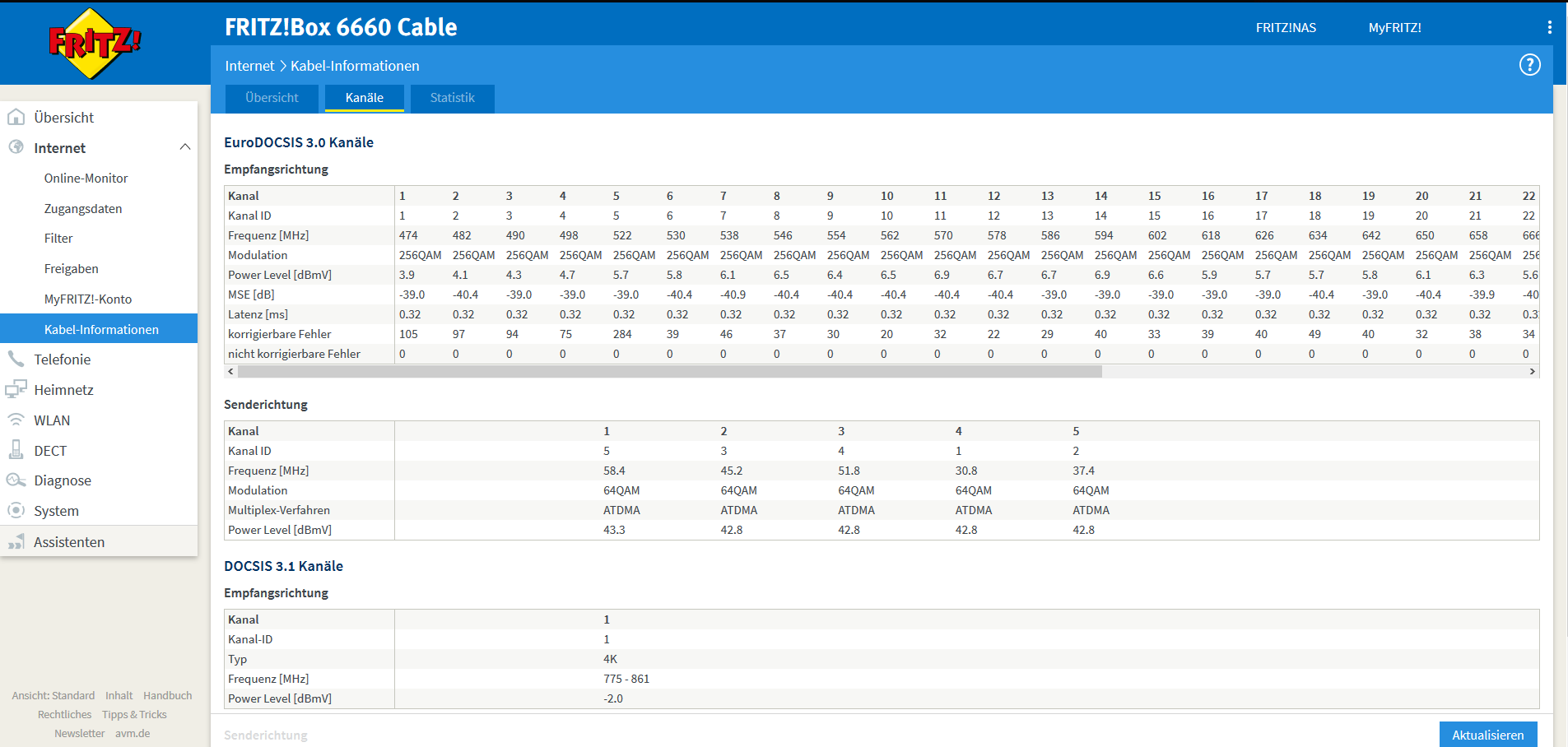Image resolution: width=1568 pixels, height=747 pixels.
Task: Click the upstream power level 43.3 cell
Action: pyautogui.click(x=614, y=530)
